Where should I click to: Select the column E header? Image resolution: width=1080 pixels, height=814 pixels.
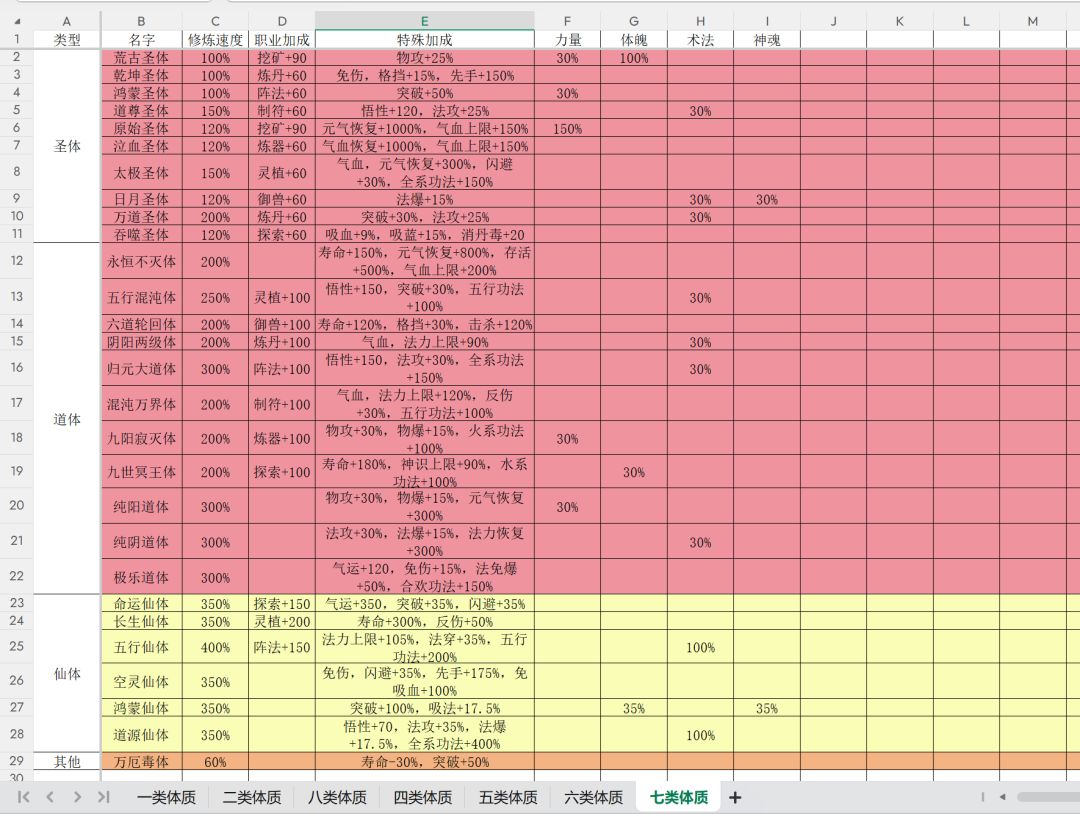(x=424, y=21)
